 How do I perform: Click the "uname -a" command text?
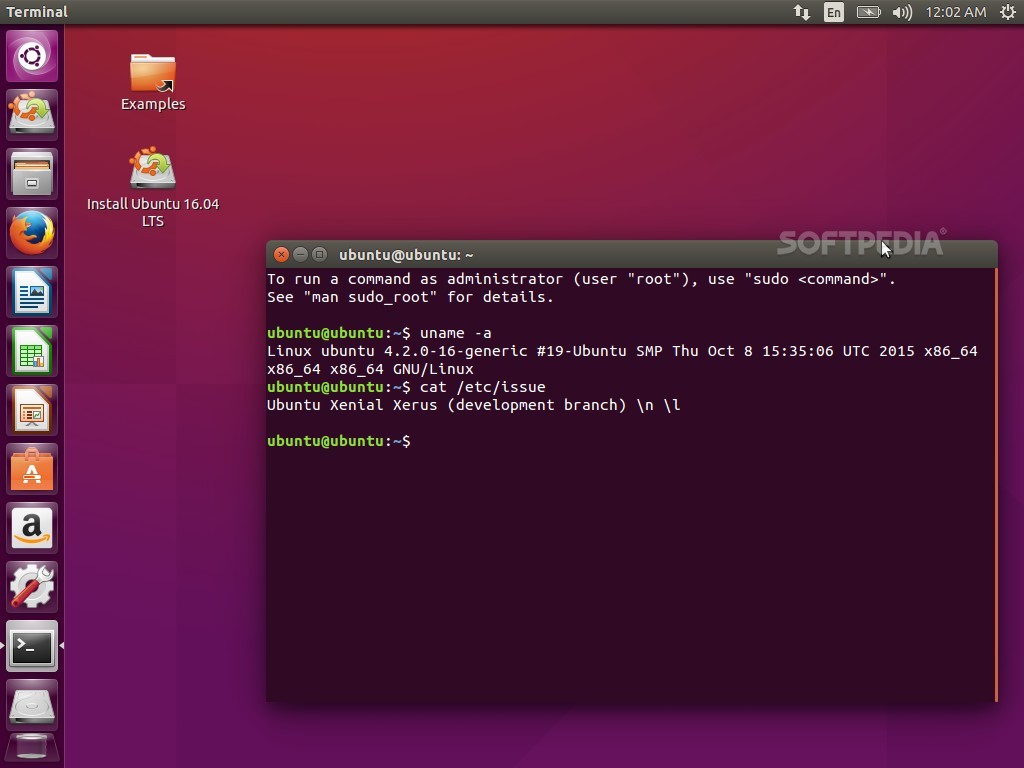point(456,333)
